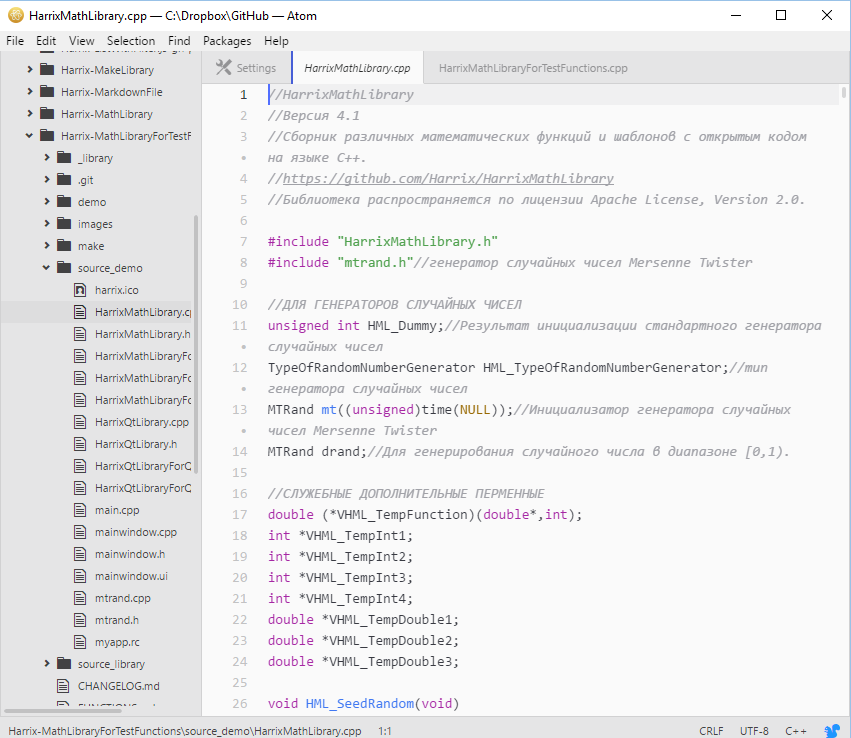This screenshot has width=851, height=738.
Task: Expand the _library folder arrow
Action: point(47,157)
